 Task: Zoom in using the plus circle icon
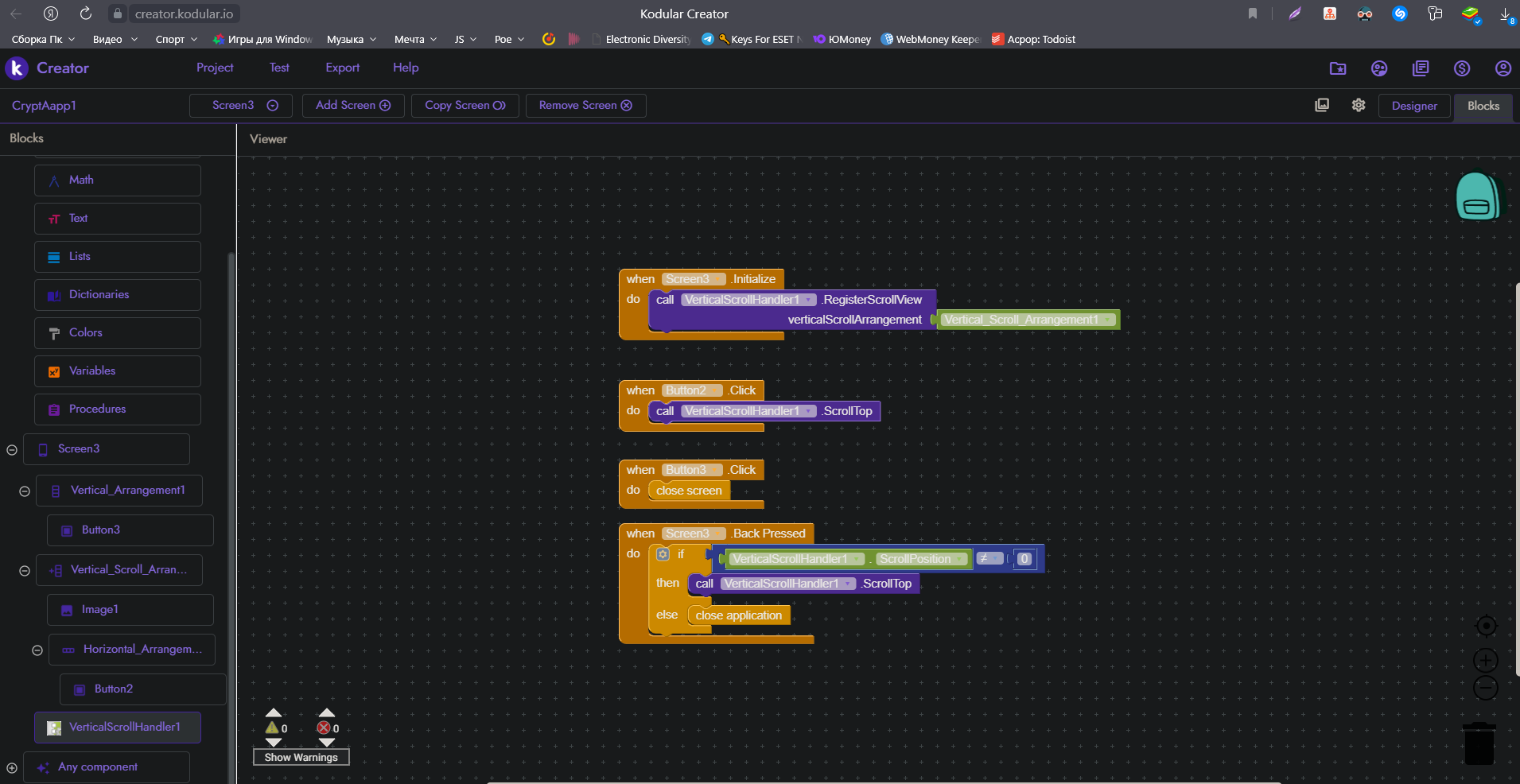click(x=1485, y=660)
